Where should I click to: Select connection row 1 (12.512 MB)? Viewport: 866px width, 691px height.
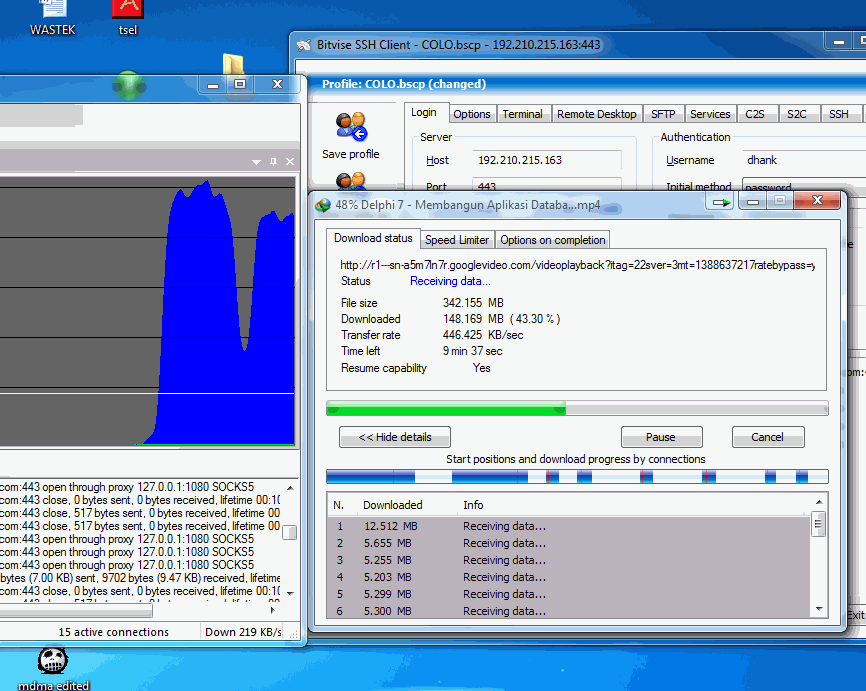569,526
